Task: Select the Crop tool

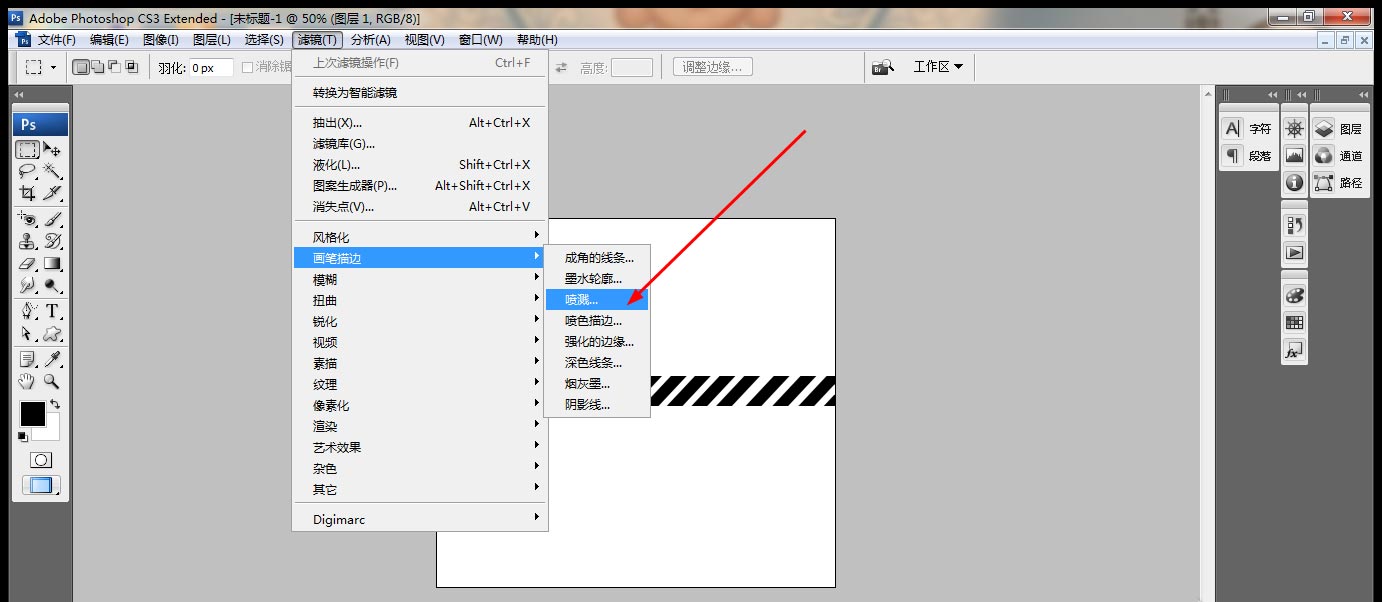Action: point(28,192)
